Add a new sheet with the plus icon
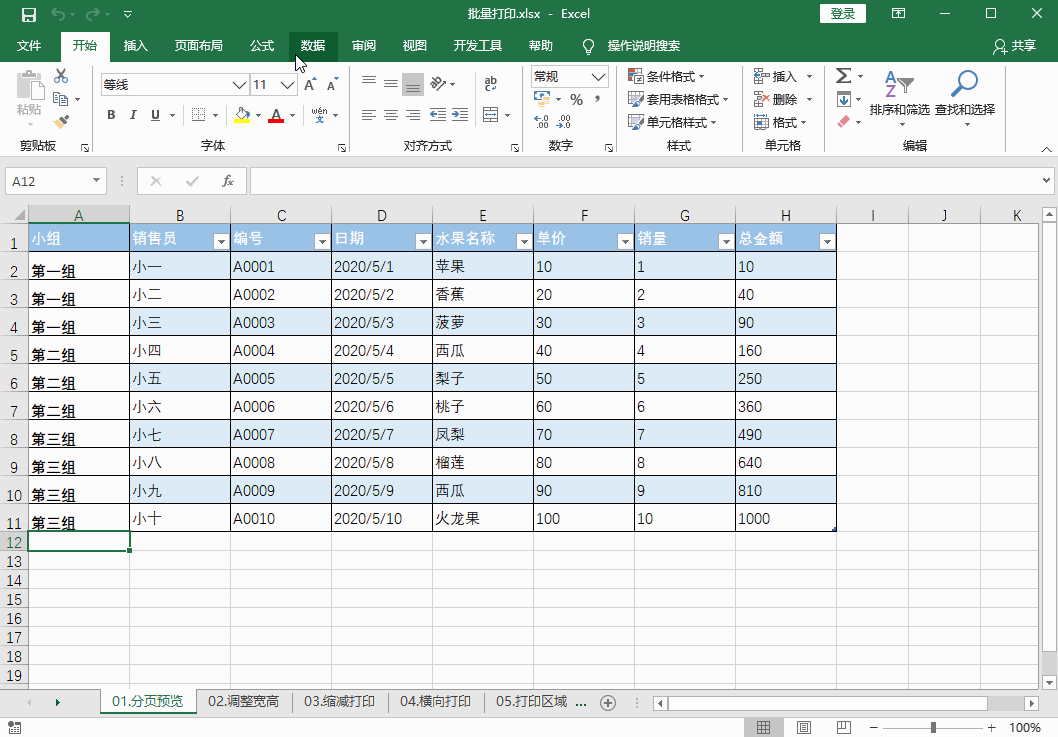1058x737 pixels. 608,703
